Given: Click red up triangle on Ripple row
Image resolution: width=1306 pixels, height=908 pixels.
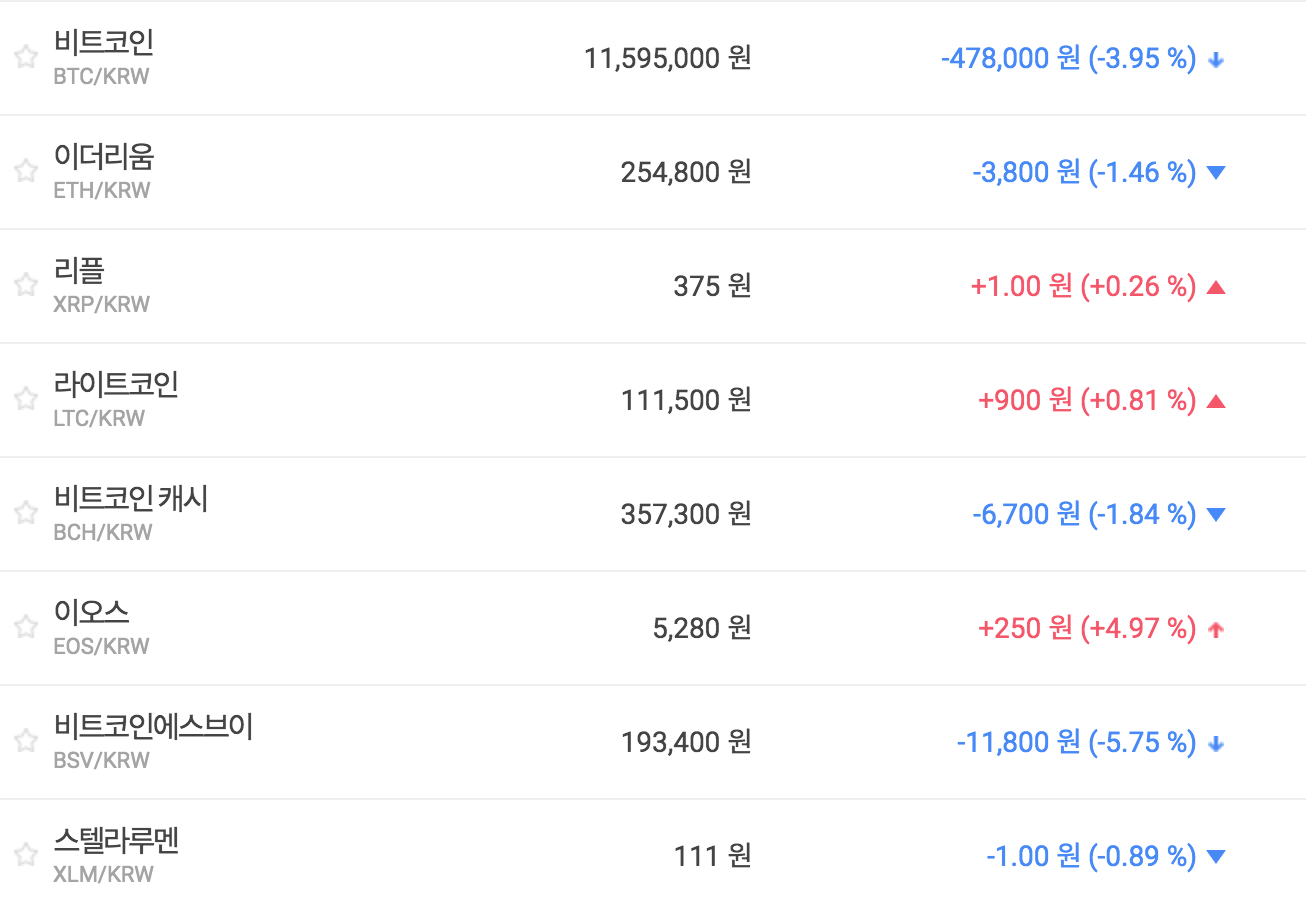Looking at the screenshot, I should (1216, 288).
